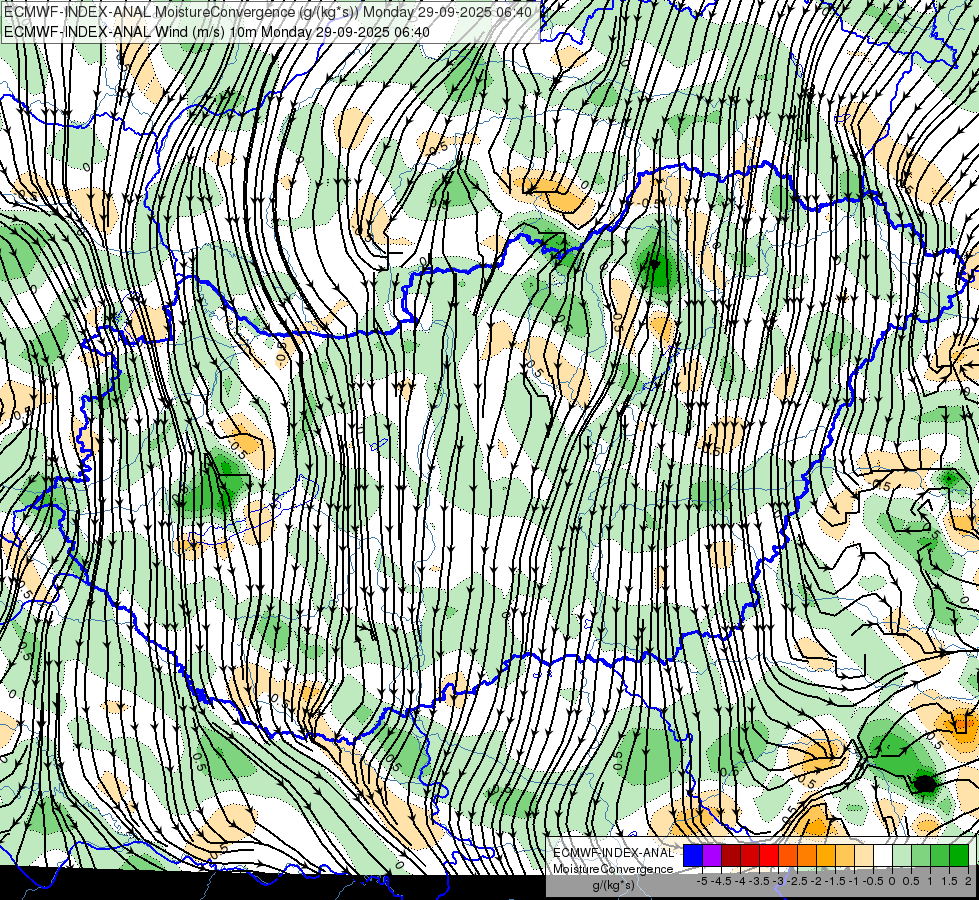
Task: Select the white legend swatch
Action: (x=883, y=855)
